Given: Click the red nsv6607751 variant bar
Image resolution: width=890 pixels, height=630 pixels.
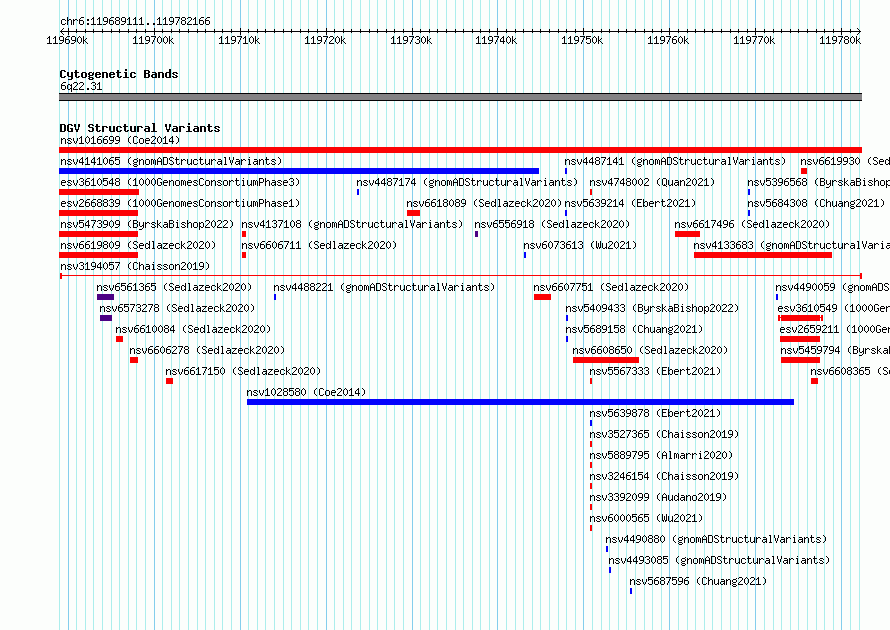Looking at the screenshot, I should pos(542,297).
